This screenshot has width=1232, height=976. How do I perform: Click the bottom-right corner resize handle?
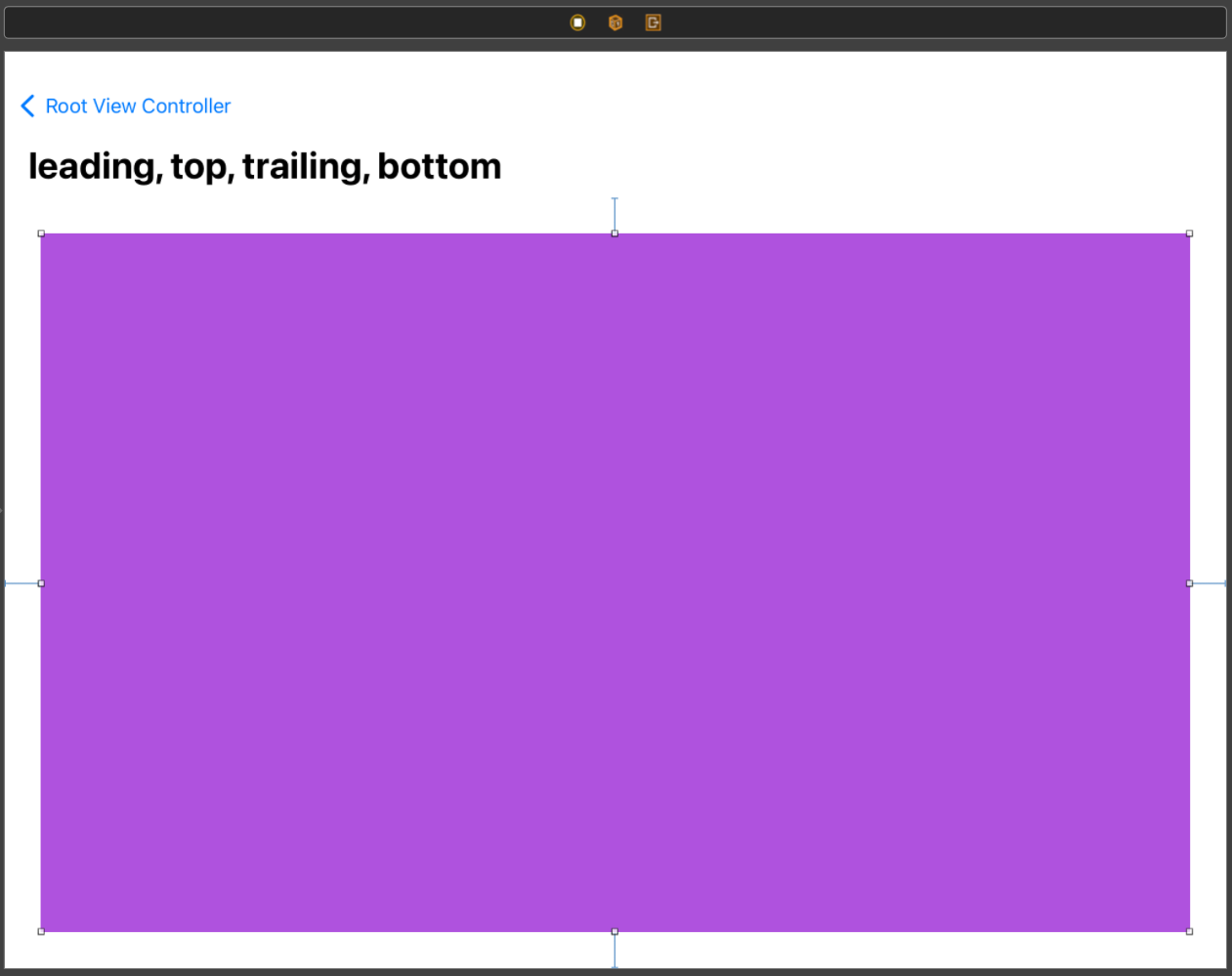coord(1189,931)
